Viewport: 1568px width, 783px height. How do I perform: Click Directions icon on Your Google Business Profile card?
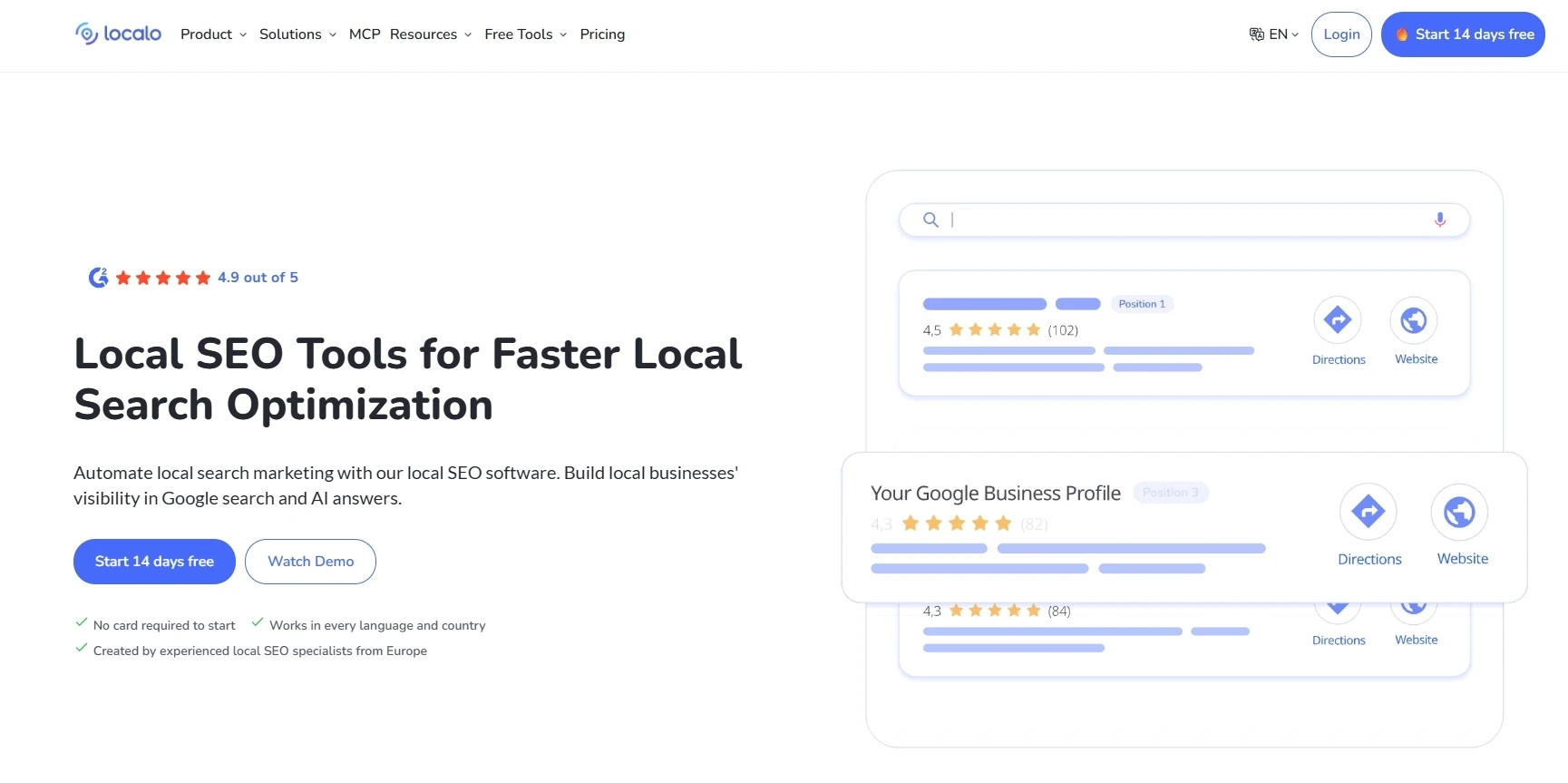(1368, 512)
